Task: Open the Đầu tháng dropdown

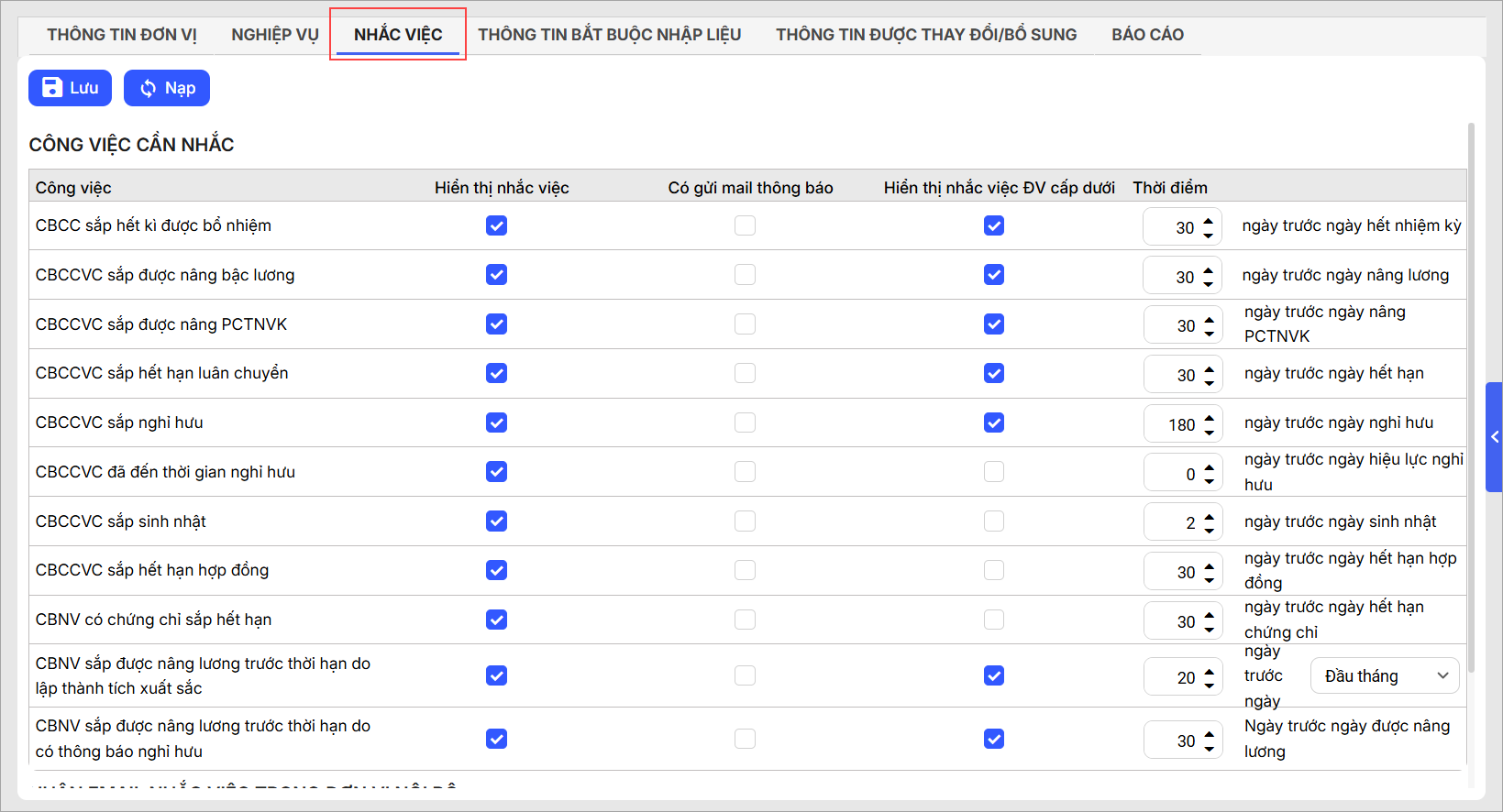Action: point(1385,676)
